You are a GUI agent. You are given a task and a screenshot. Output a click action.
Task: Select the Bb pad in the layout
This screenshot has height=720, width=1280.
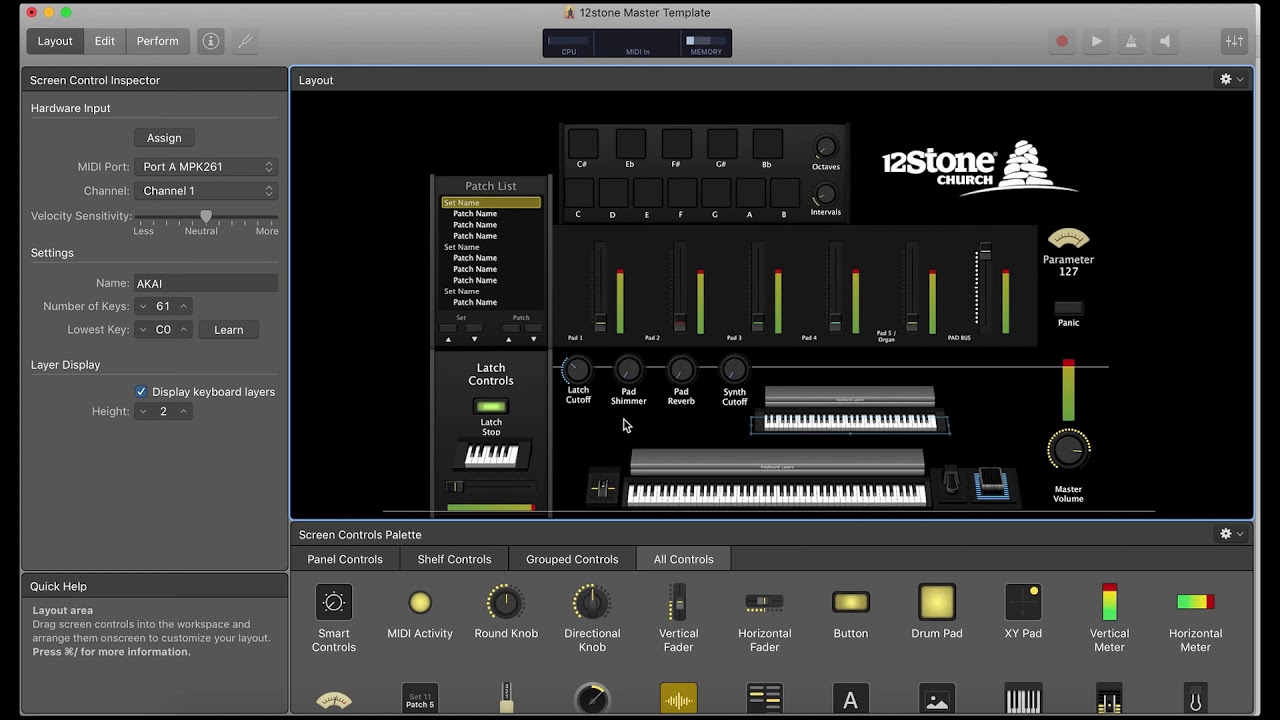(x=767, y=143)
